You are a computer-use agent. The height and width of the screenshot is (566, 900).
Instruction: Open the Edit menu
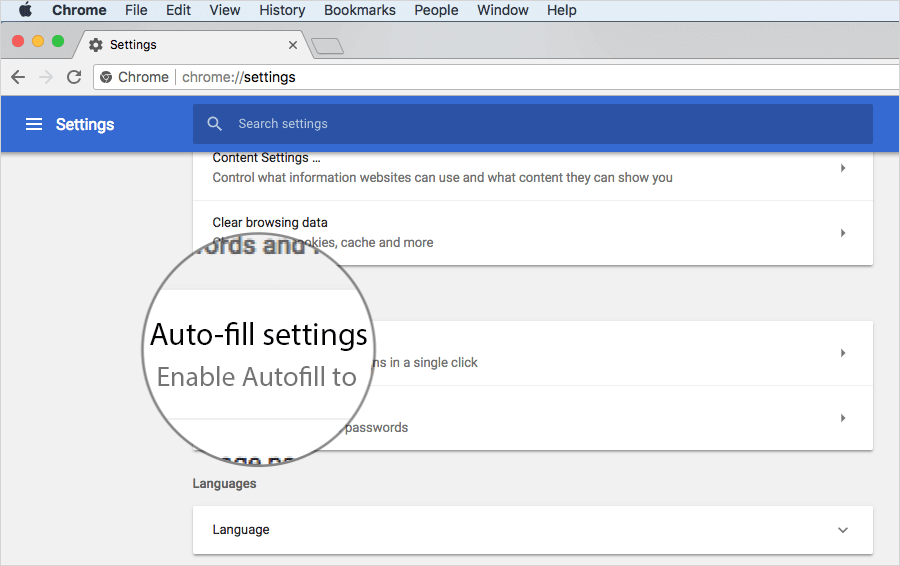[178, 10]
